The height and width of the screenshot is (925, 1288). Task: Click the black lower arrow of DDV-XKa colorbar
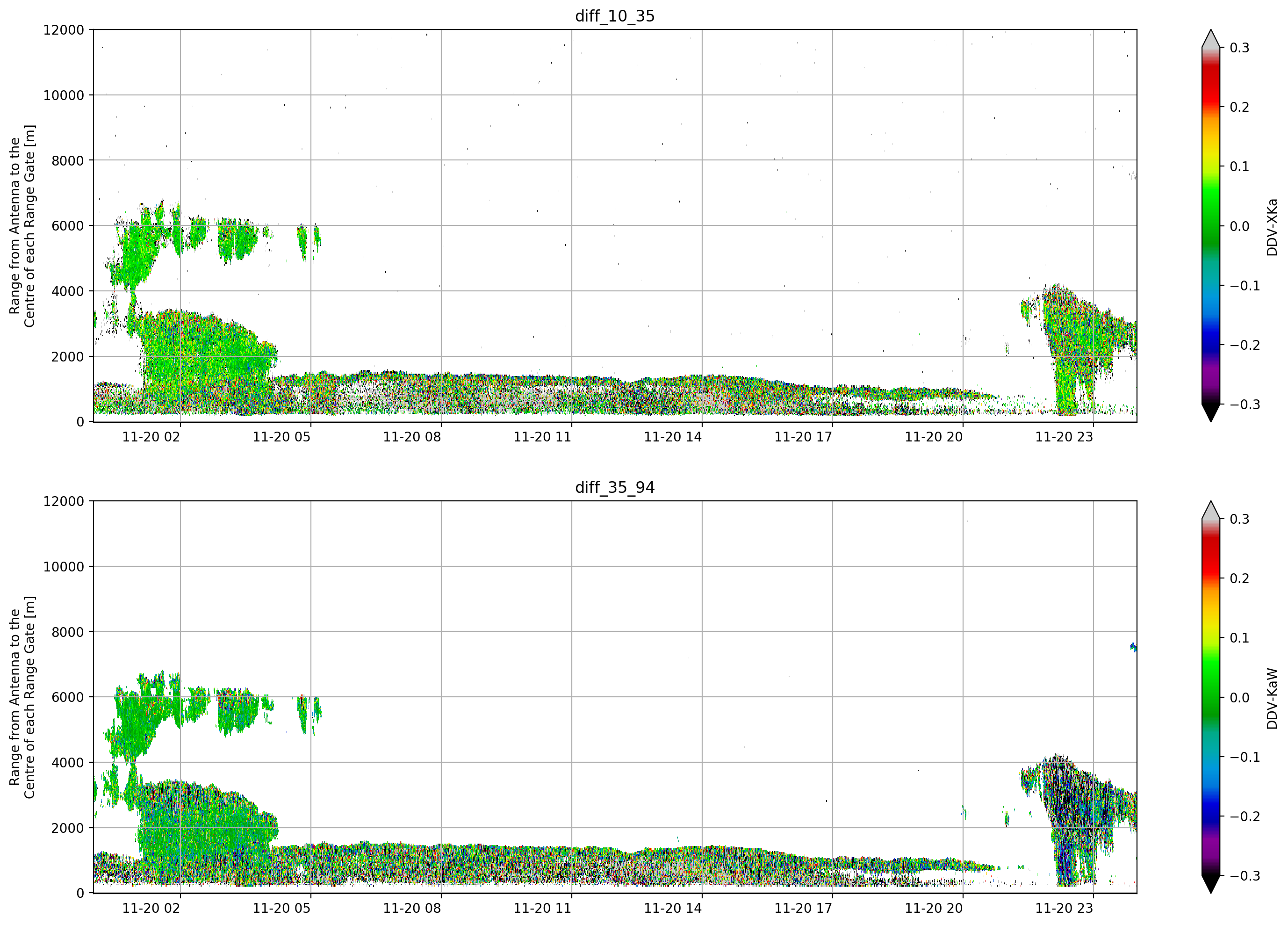pos(1211,412)
